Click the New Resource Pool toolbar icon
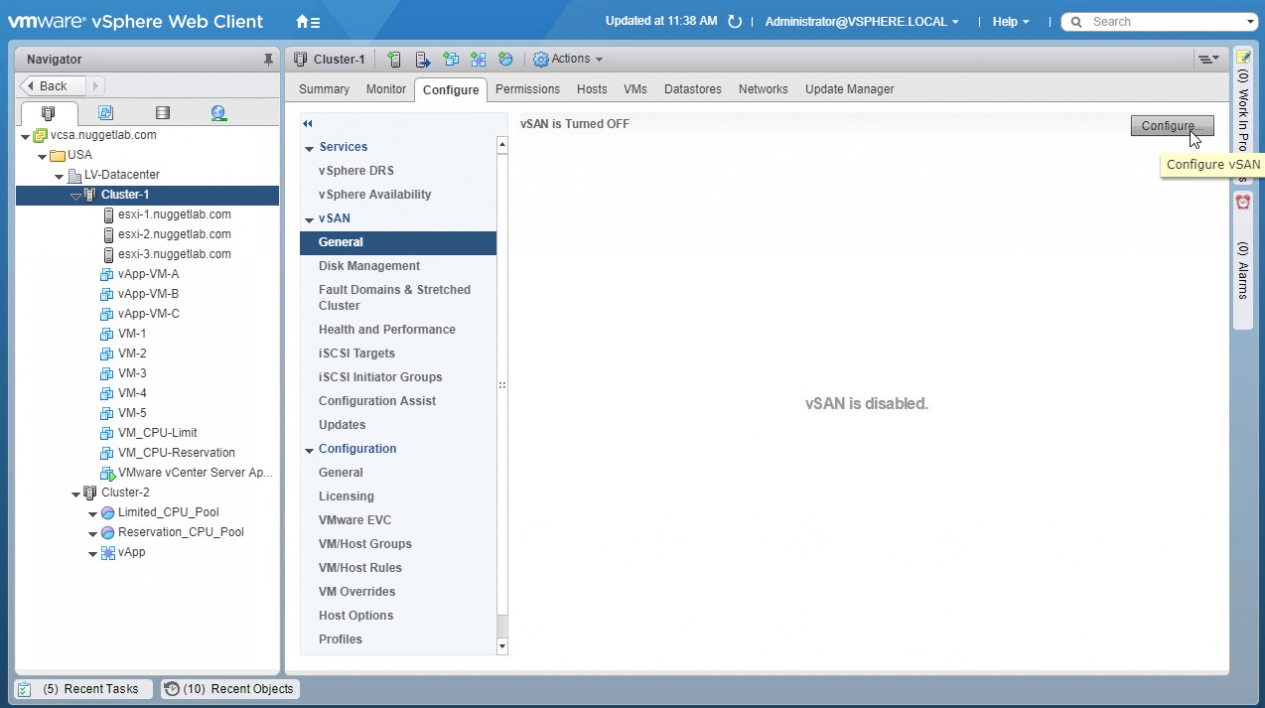The image size is (1265, 708). click(506, 59)
